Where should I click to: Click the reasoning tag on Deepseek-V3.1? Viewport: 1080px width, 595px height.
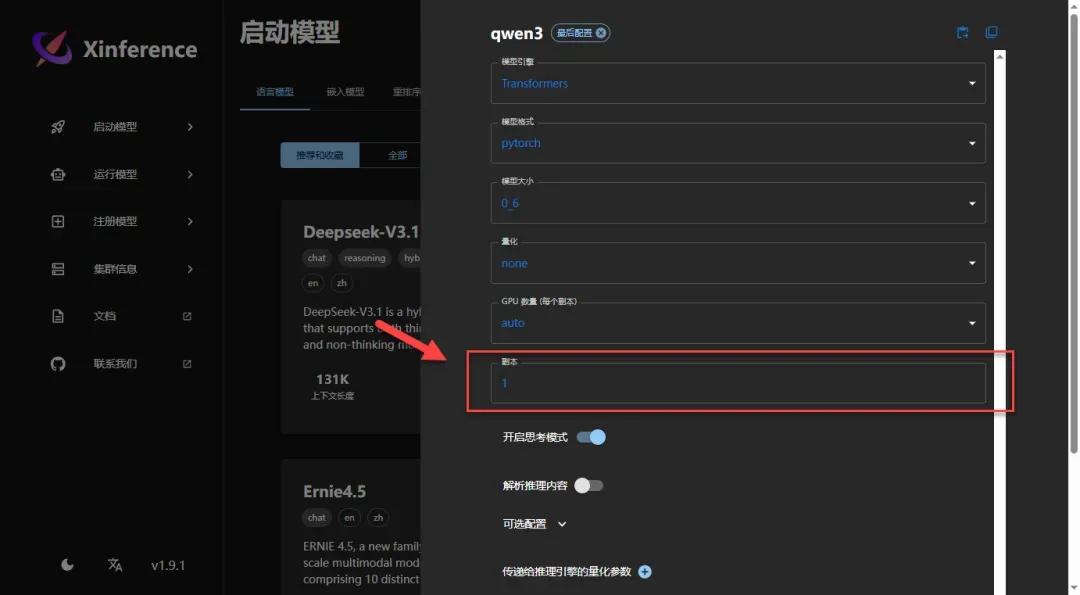coord(364,258)
